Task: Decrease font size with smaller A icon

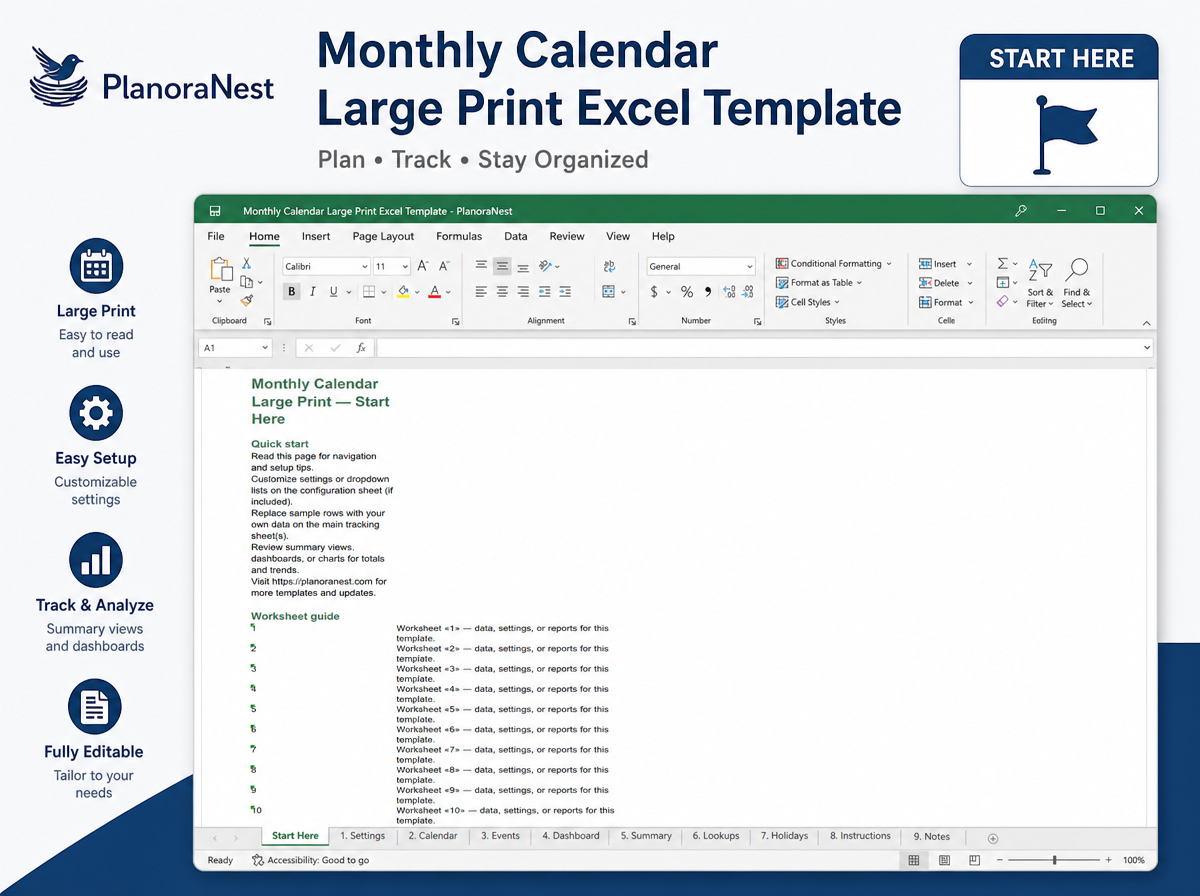Action: pos(443,266)
